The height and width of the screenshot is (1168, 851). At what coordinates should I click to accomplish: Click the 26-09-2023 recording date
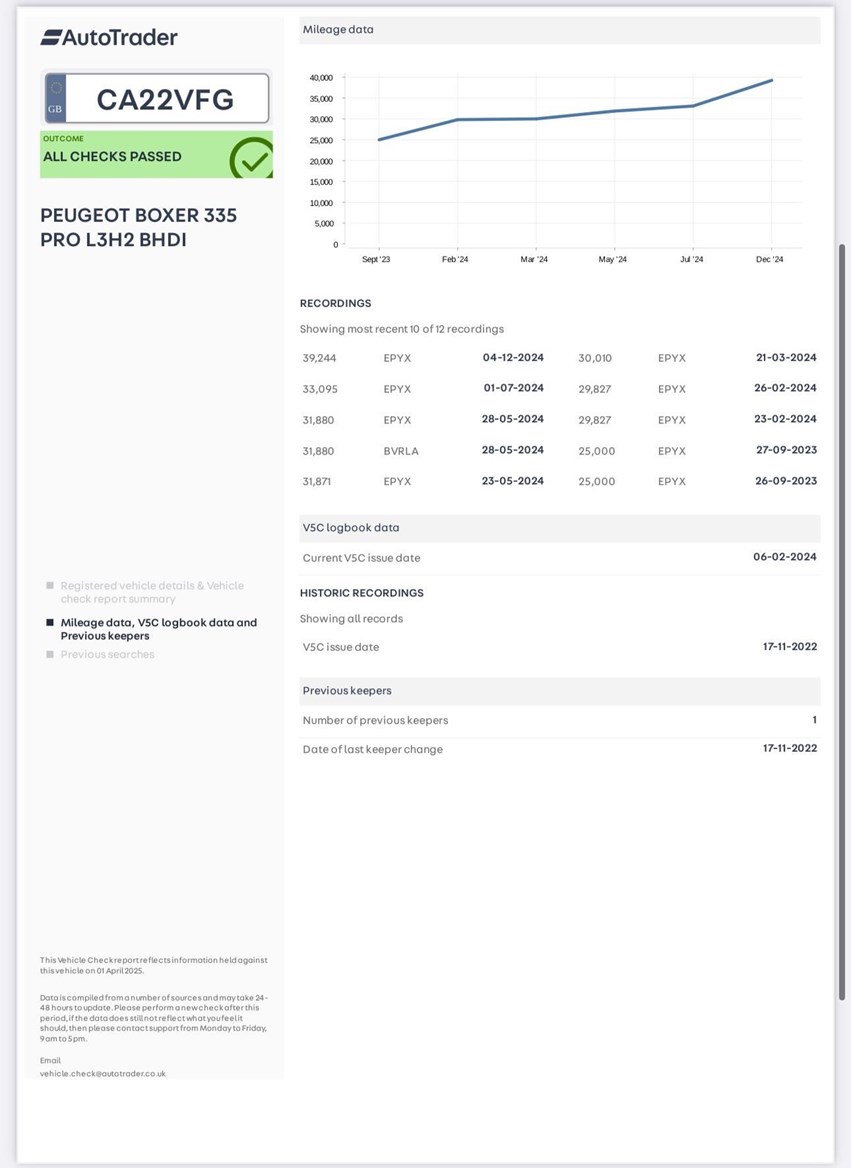[786, 481]
